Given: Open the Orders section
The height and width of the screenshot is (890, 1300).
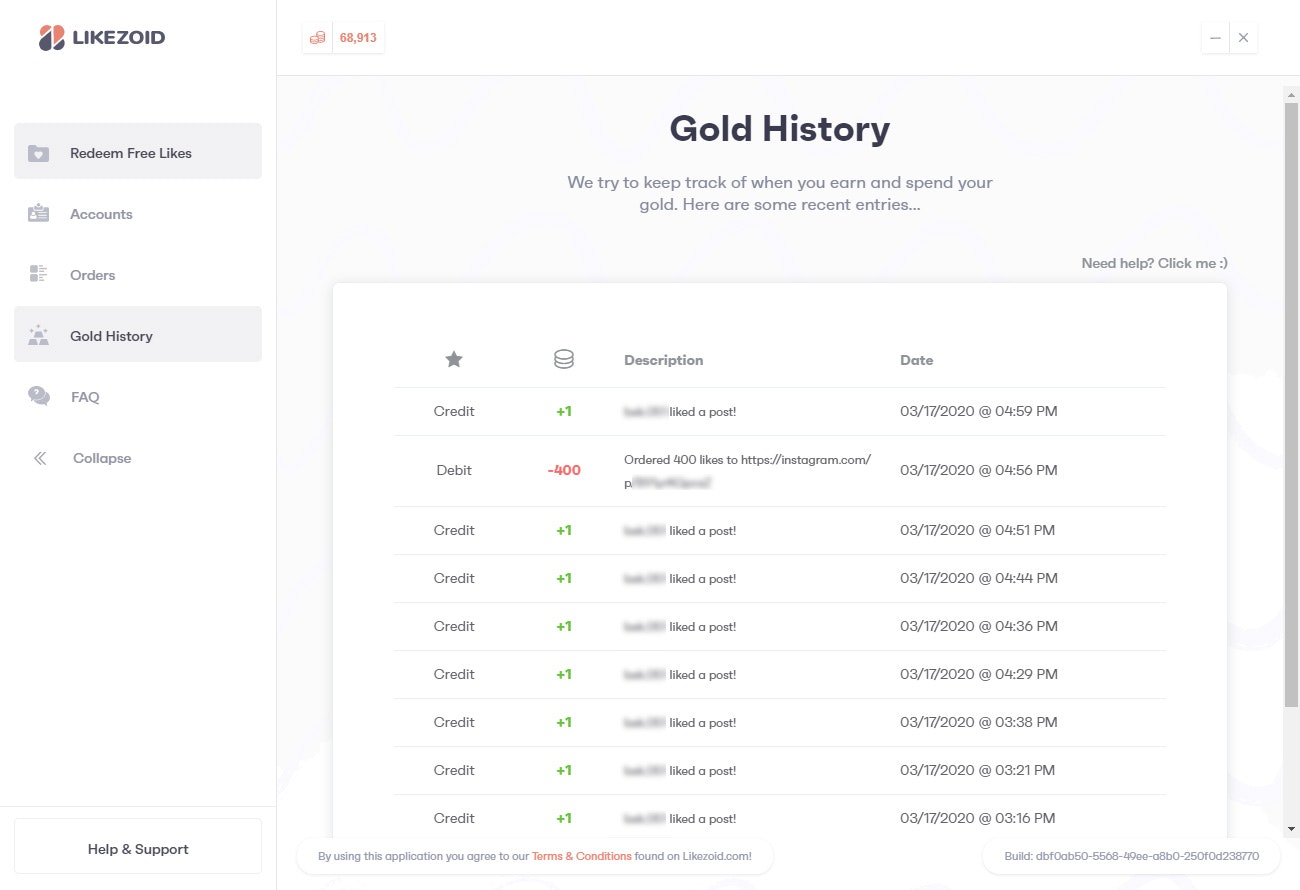Looking at the screenshot, I should tap(138, 275).
